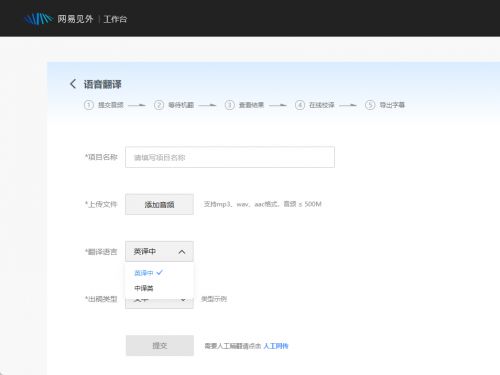Image resolution: width=500 pixels, height=375 pixels.
Task: Click the up arrow of 翻译语言 dropdown
Action: [x=182, y=252]
